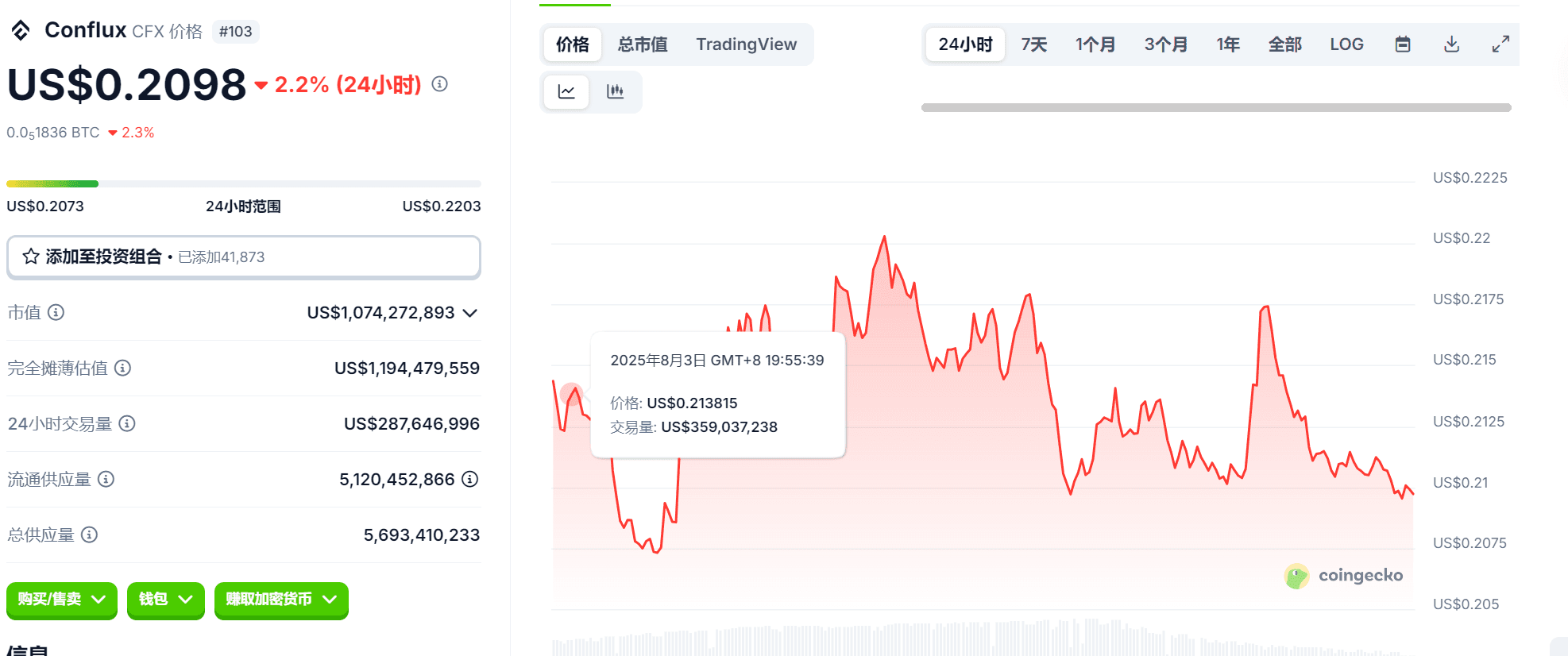Show info tooltip for 流通供应量 label
The width and height of the screenshot is (1568, 656).
click(106, 479)
